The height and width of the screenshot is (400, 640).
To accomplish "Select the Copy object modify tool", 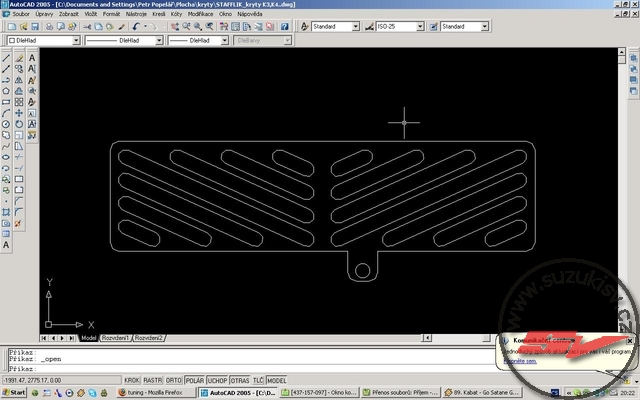I will click(x=19, y=69).
